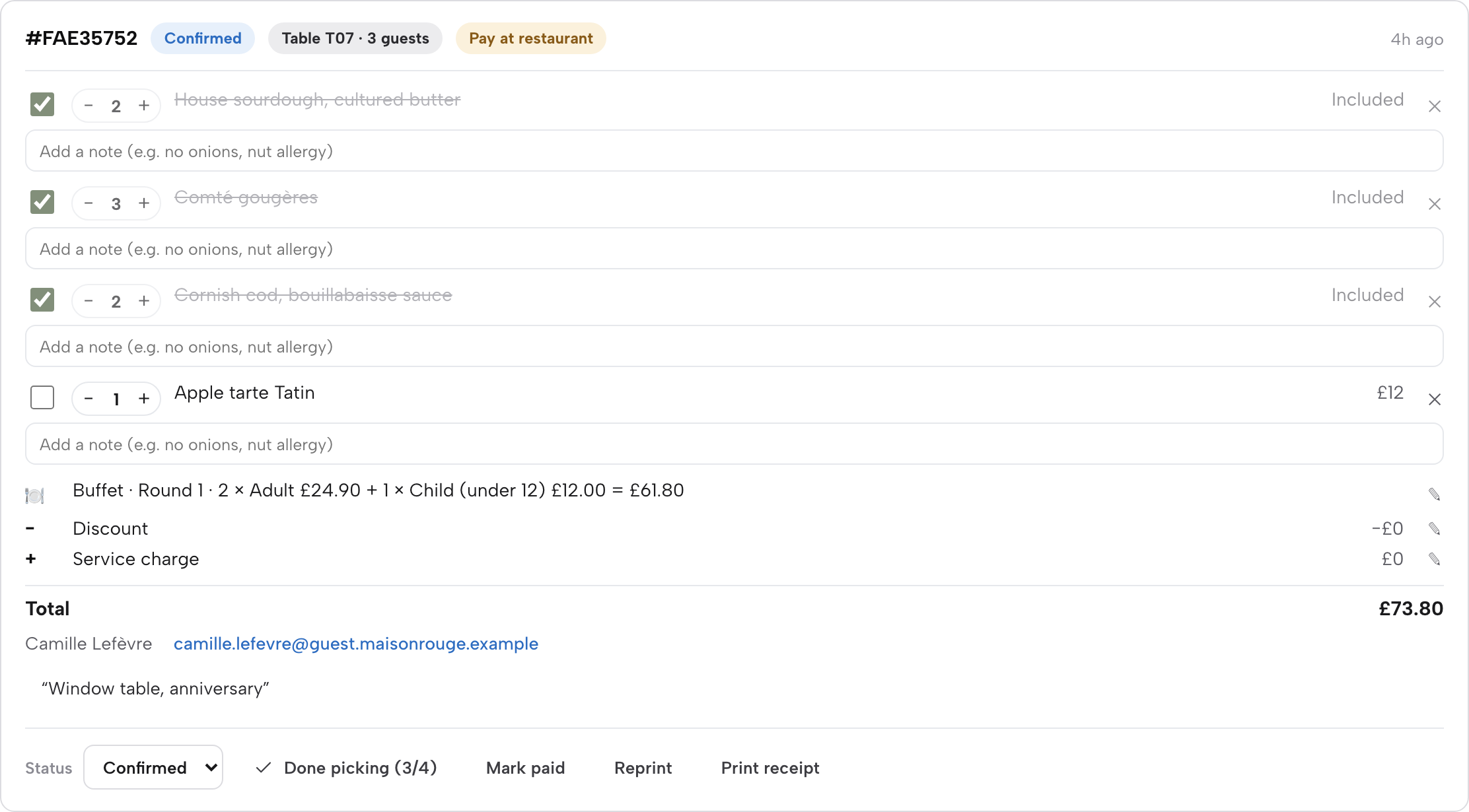Viewport: 1469px width, 812px height.
Task: Increase House sourdough quantity
Action: [x=144, y=106]
